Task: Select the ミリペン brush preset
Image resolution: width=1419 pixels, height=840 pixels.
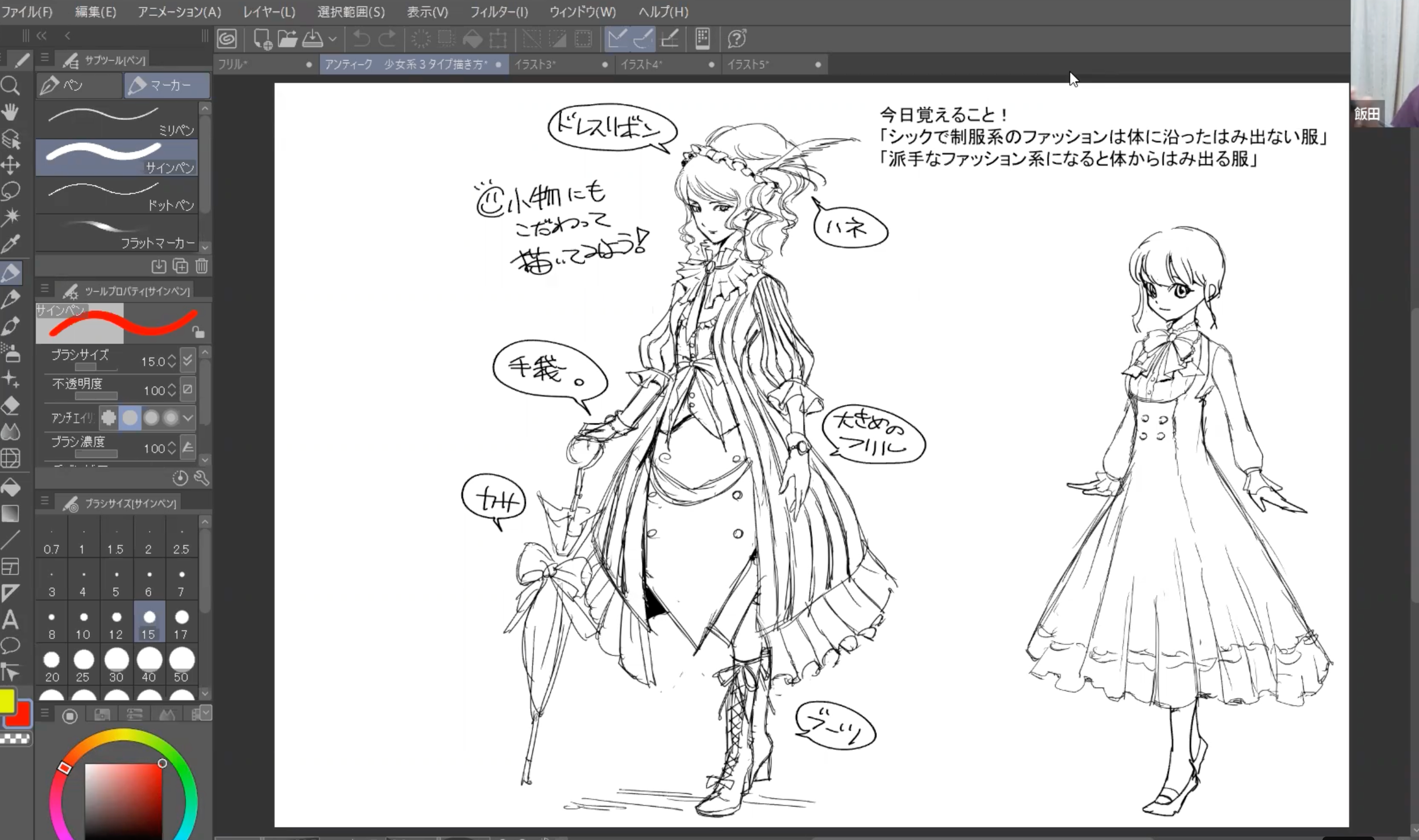Action: click(117, 120)
